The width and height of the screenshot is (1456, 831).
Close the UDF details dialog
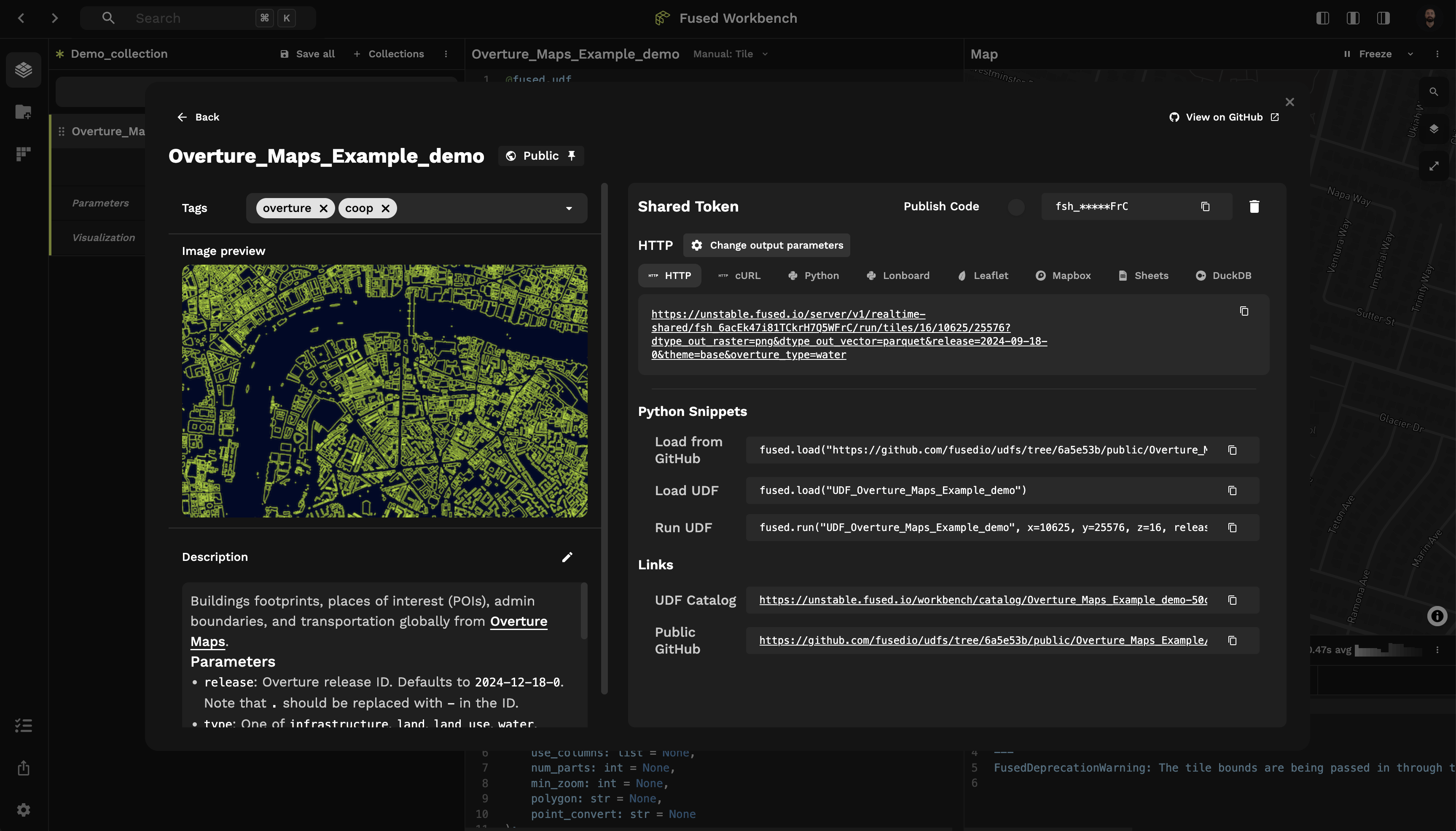click(1290, 102)
